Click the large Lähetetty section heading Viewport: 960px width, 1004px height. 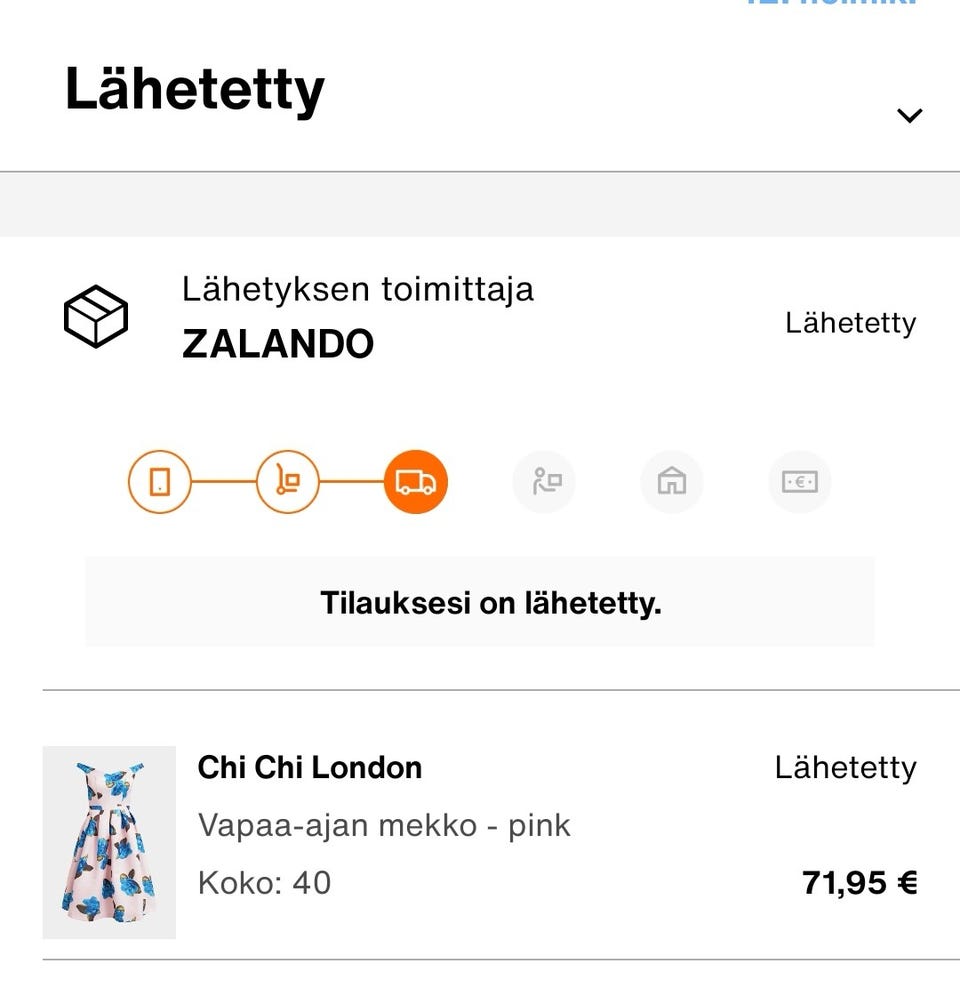pyautogui.click(x=195, y=90)
